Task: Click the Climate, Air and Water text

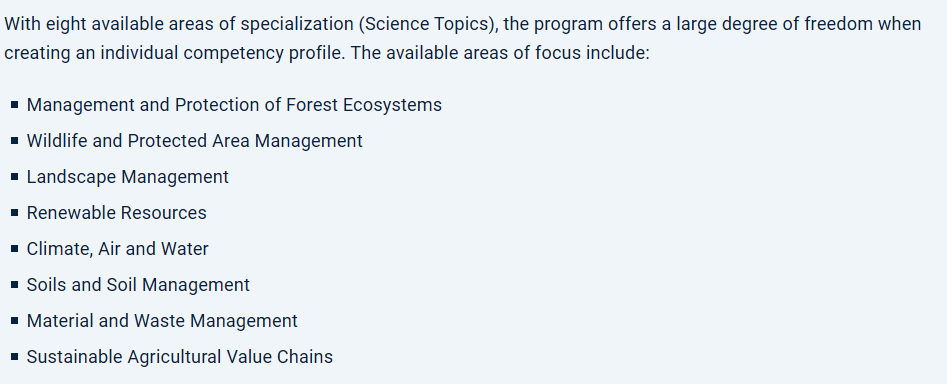Action: point(117,249)
